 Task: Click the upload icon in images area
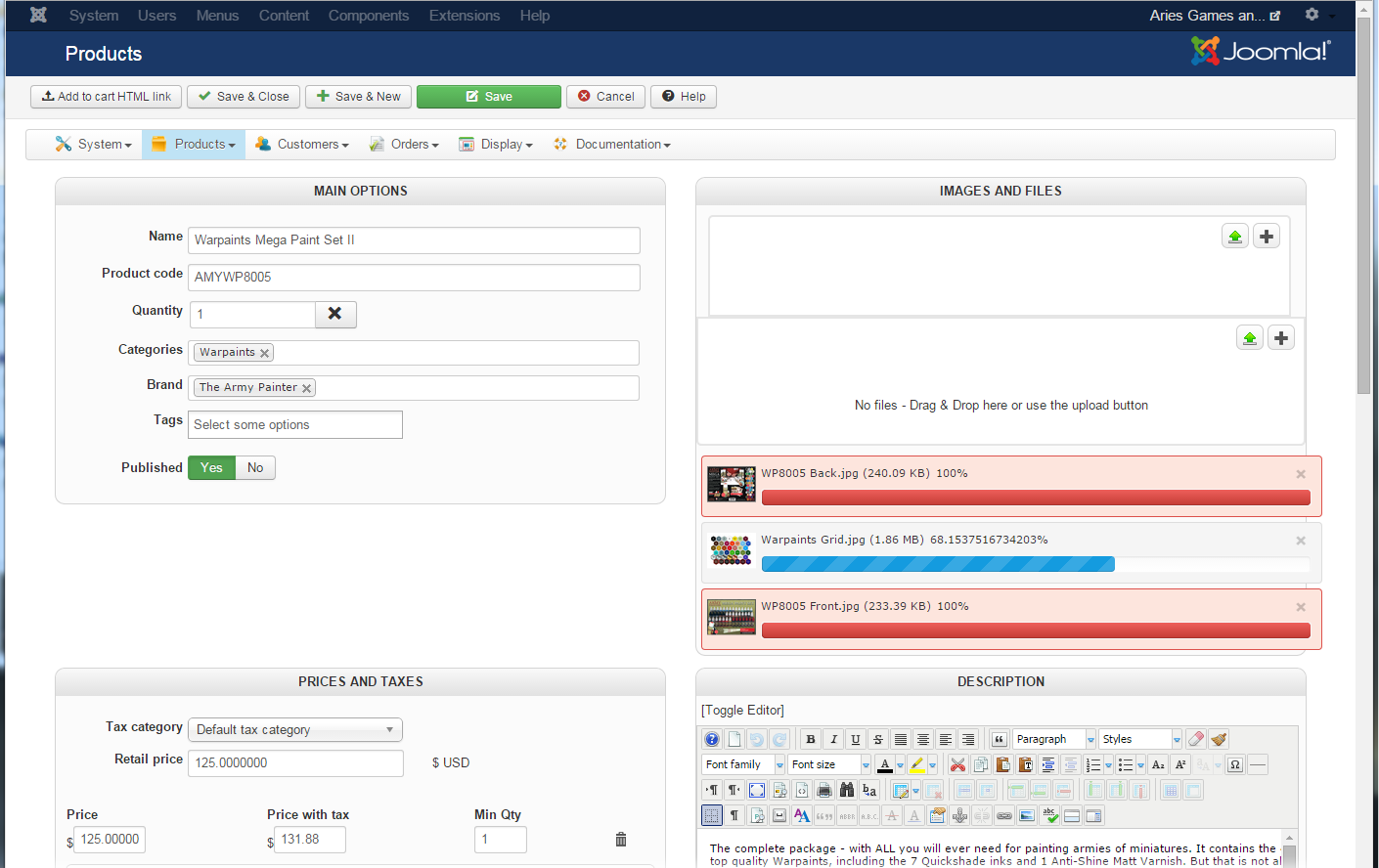click(x=1235, y=237)
